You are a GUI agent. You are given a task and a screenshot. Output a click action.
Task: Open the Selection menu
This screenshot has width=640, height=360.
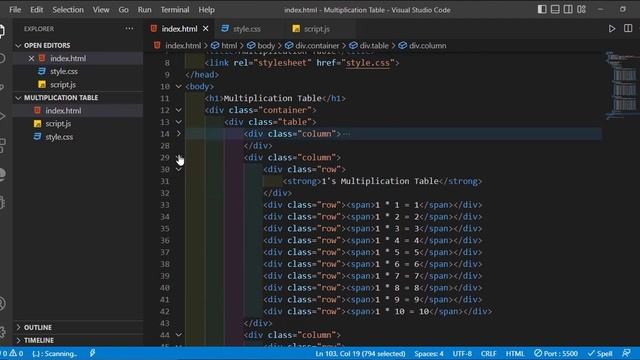68,9
